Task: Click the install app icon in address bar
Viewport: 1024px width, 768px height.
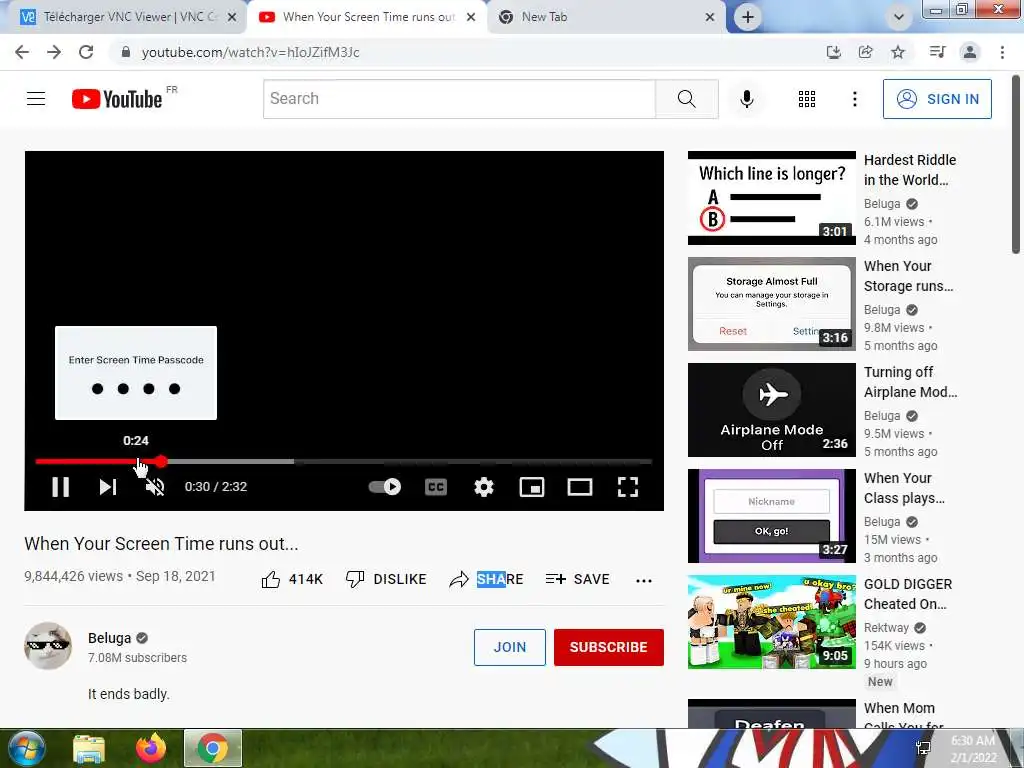Action: (x=833, y=52)
